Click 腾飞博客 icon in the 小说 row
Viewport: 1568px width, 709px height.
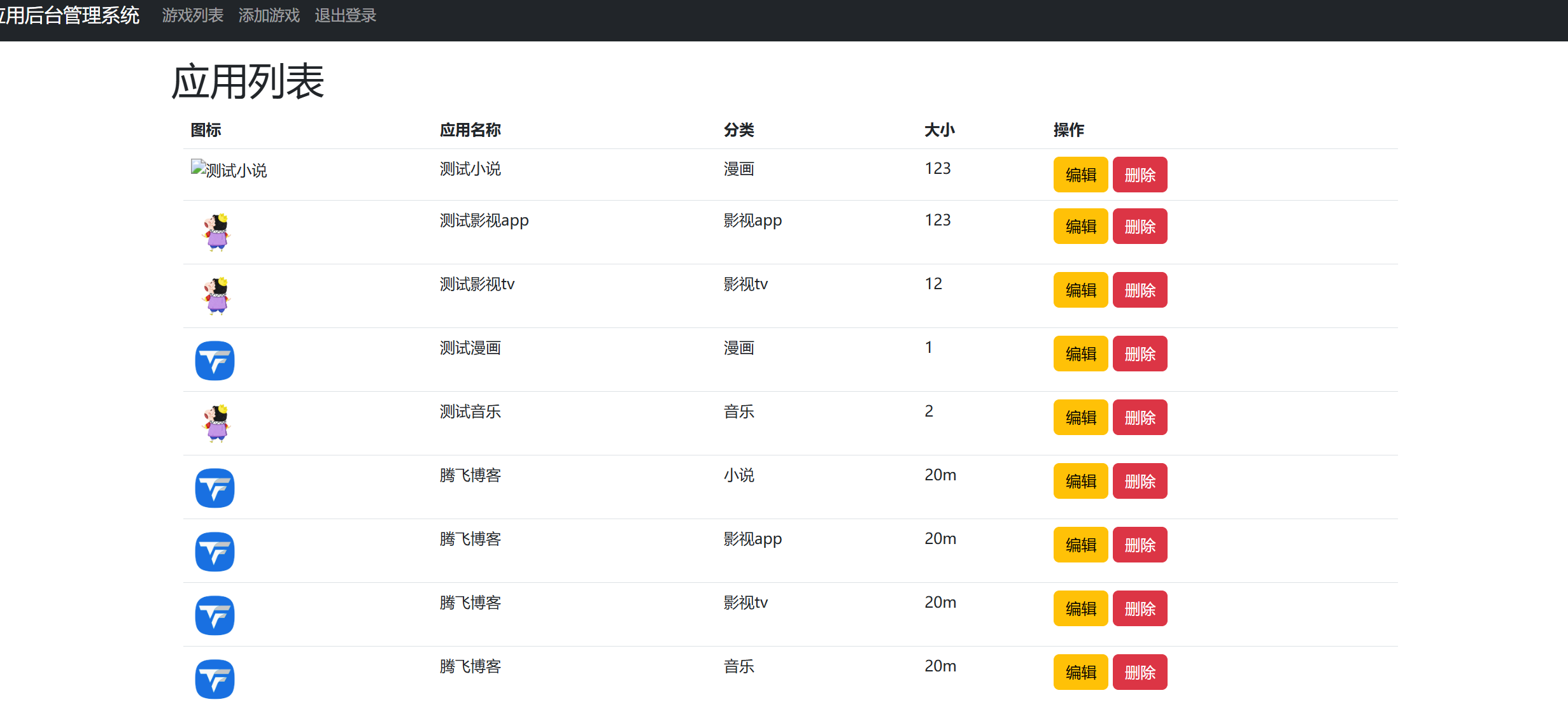[x=215, y=488]
